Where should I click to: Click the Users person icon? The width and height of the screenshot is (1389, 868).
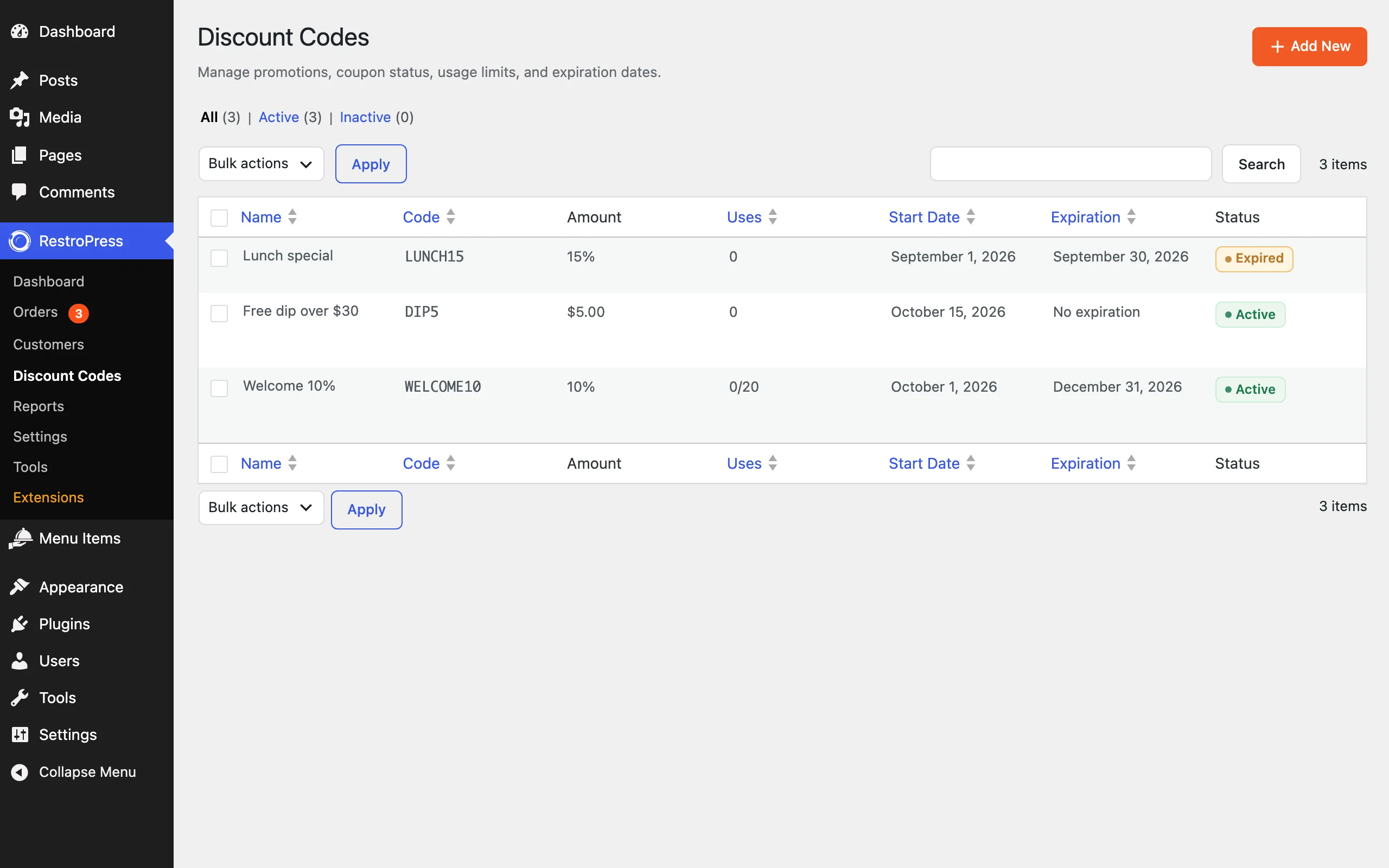click(x=20, y=661)
